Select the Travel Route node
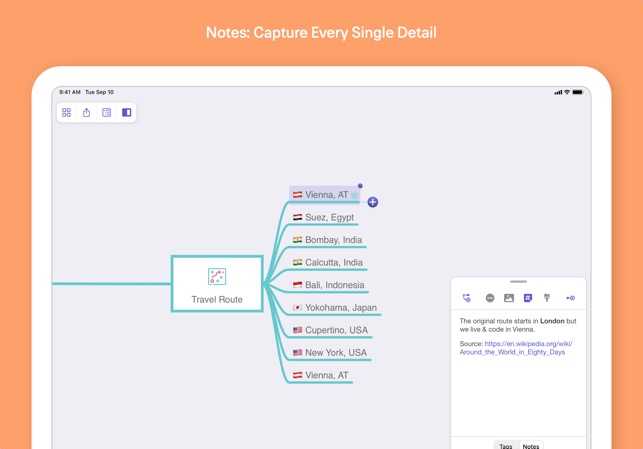Viewport: 643px width, 449px height. pyautogui.click(x=217, y=284)
